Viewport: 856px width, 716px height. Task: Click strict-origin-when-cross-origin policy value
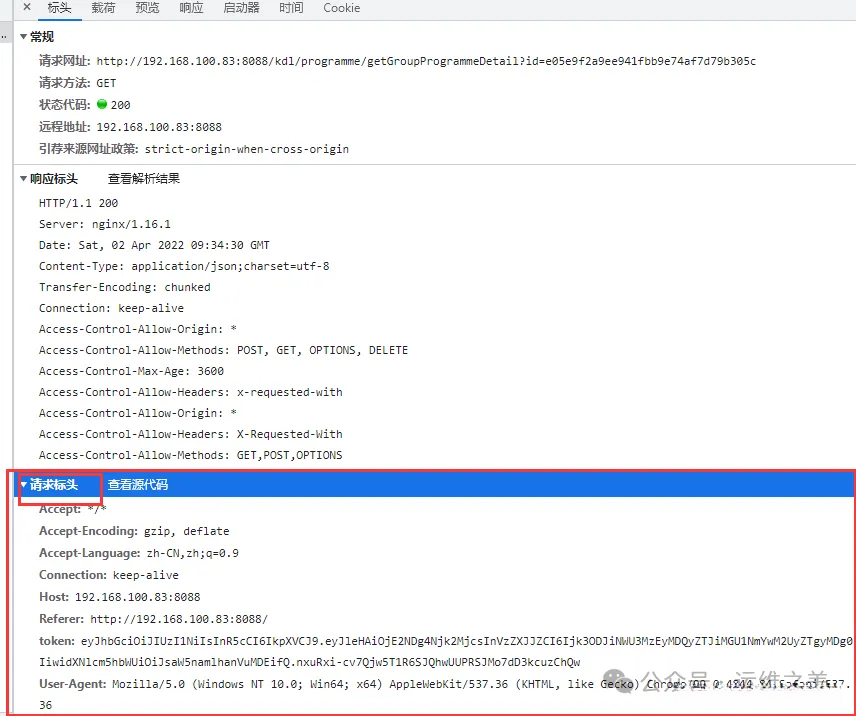(247, 149)
